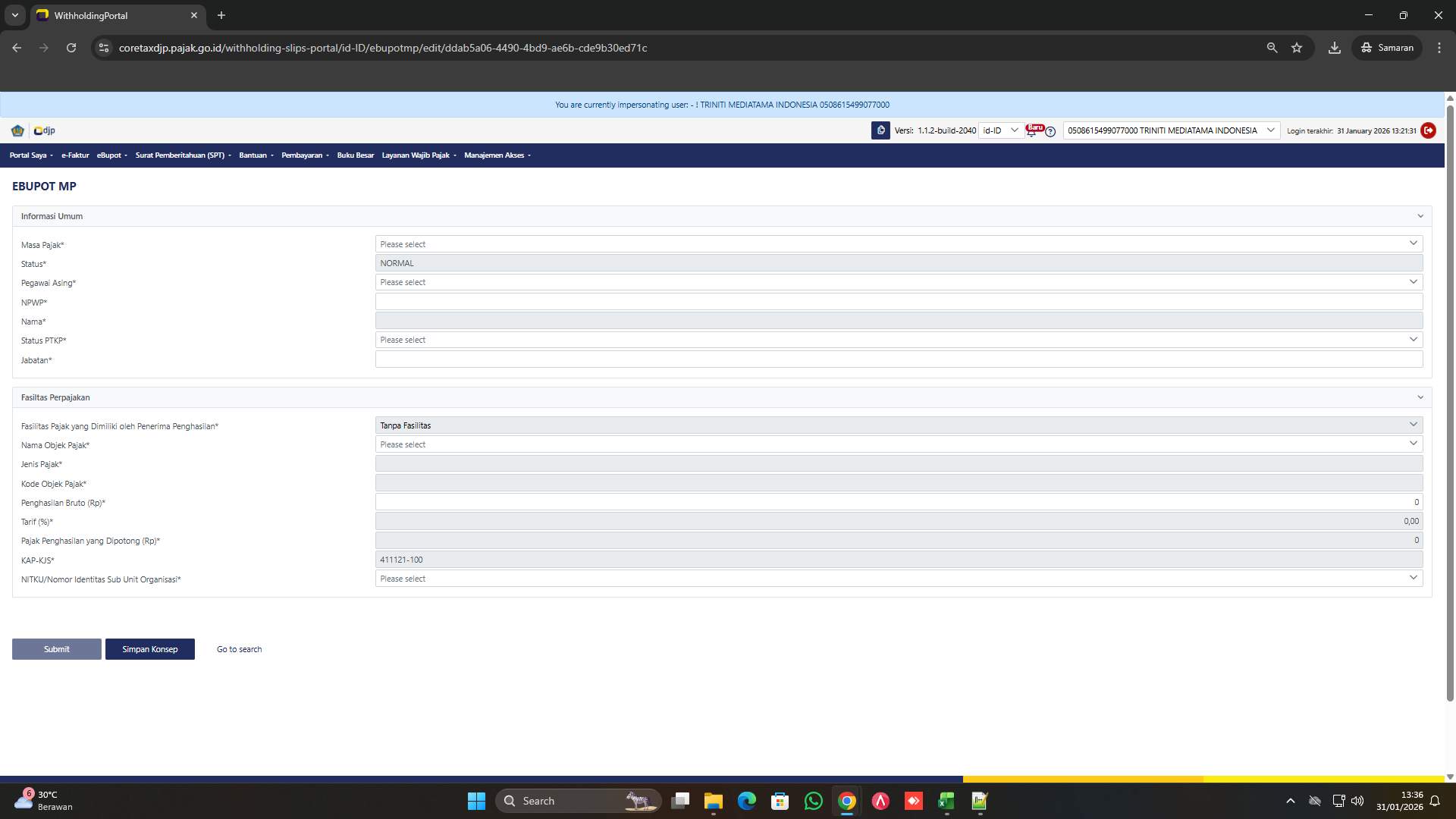1456x819 pixels.
Task: Click the clipboard icon beside version info
Action: [880, 130]
